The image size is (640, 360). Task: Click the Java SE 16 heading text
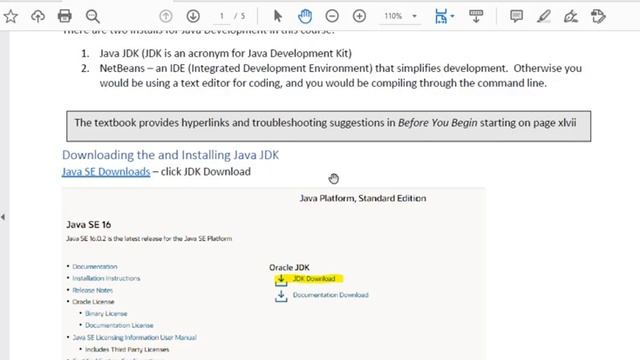(89, 224)
